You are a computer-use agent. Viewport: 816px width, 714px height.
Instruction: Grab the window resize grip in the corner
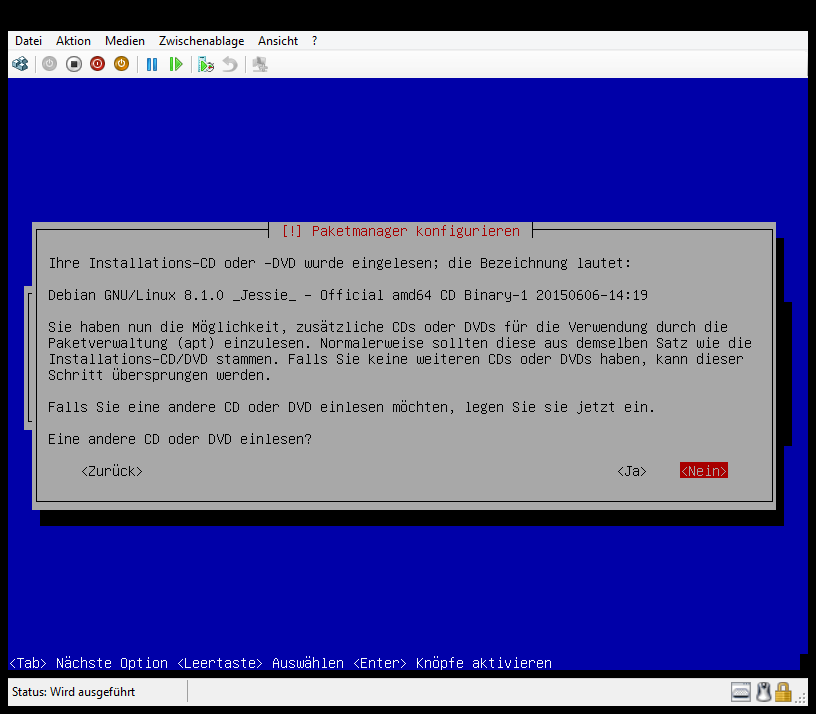800,699
